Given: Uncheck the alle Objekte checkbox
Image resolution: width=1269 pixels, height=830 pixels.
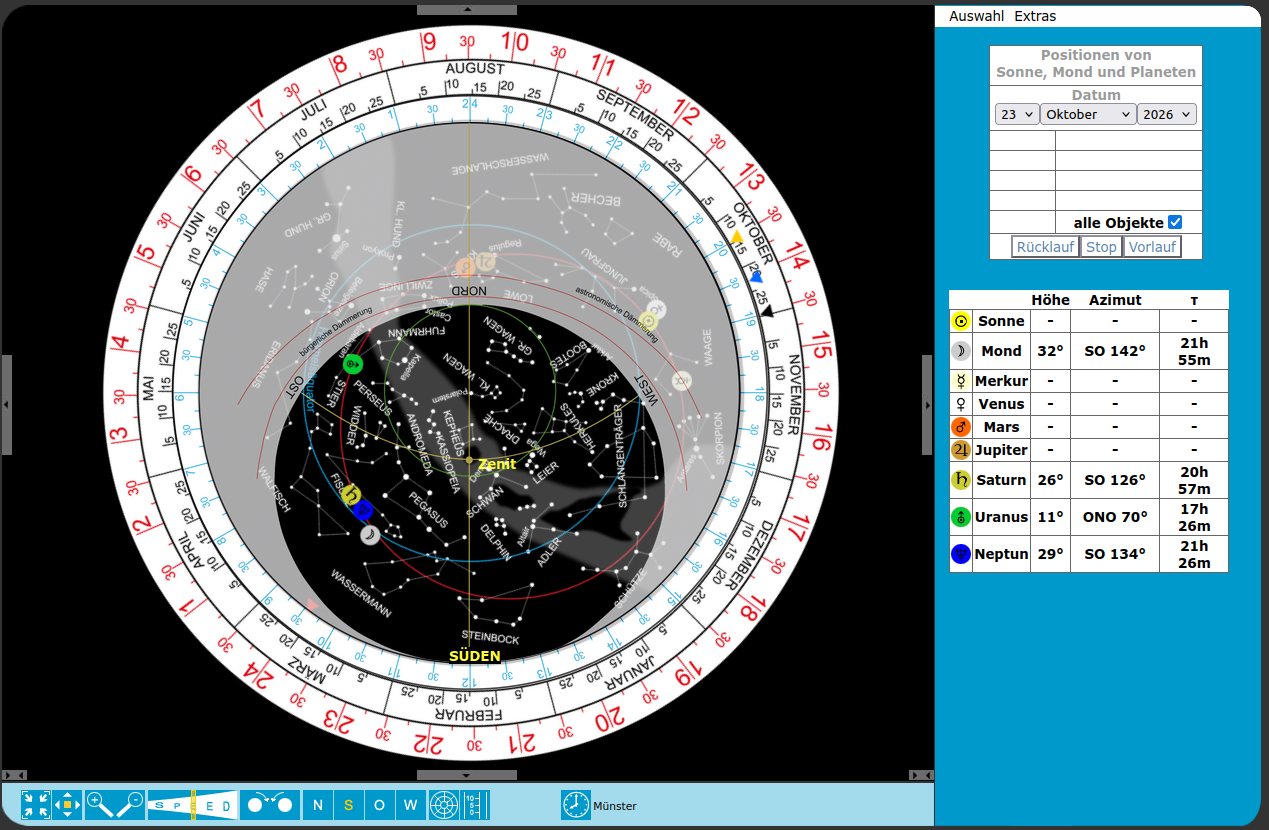Looking at the screenshot, I should (1175, 222).
